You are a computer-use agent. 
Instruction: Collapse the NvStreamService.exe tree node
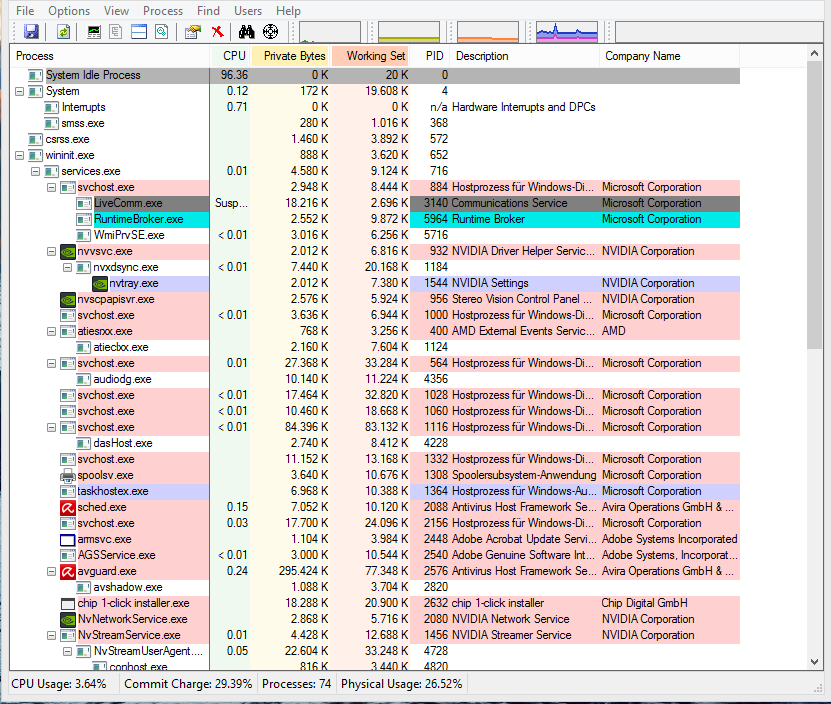pyautogui.click(x=51, y=635)
